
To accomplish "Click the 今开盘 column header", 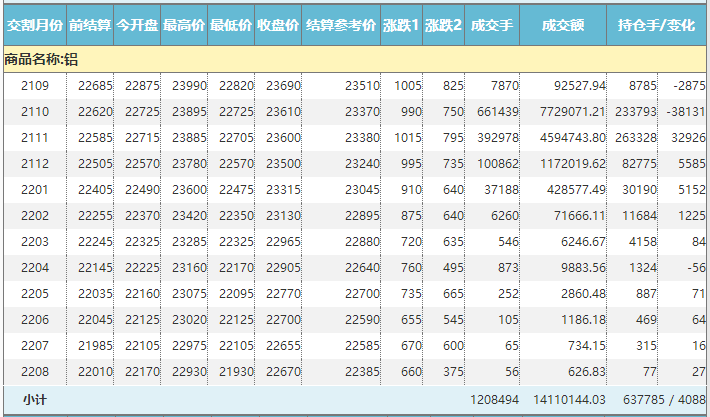I will pos(136,25).
